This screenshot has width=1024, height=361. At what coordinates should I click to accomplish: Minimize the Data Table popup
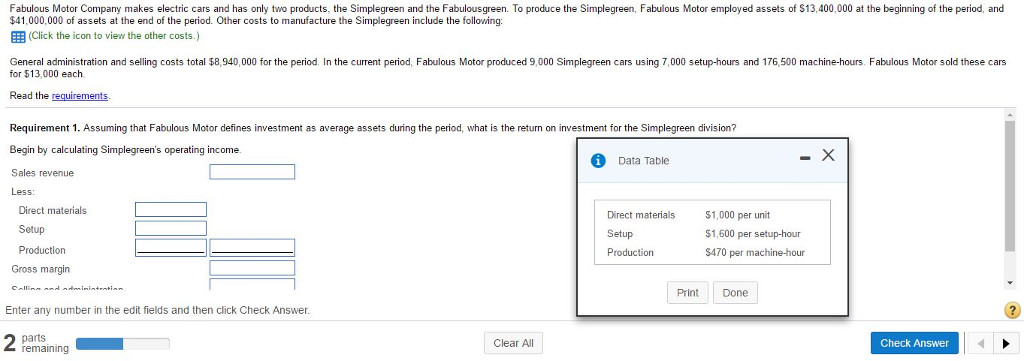point(805,157)
